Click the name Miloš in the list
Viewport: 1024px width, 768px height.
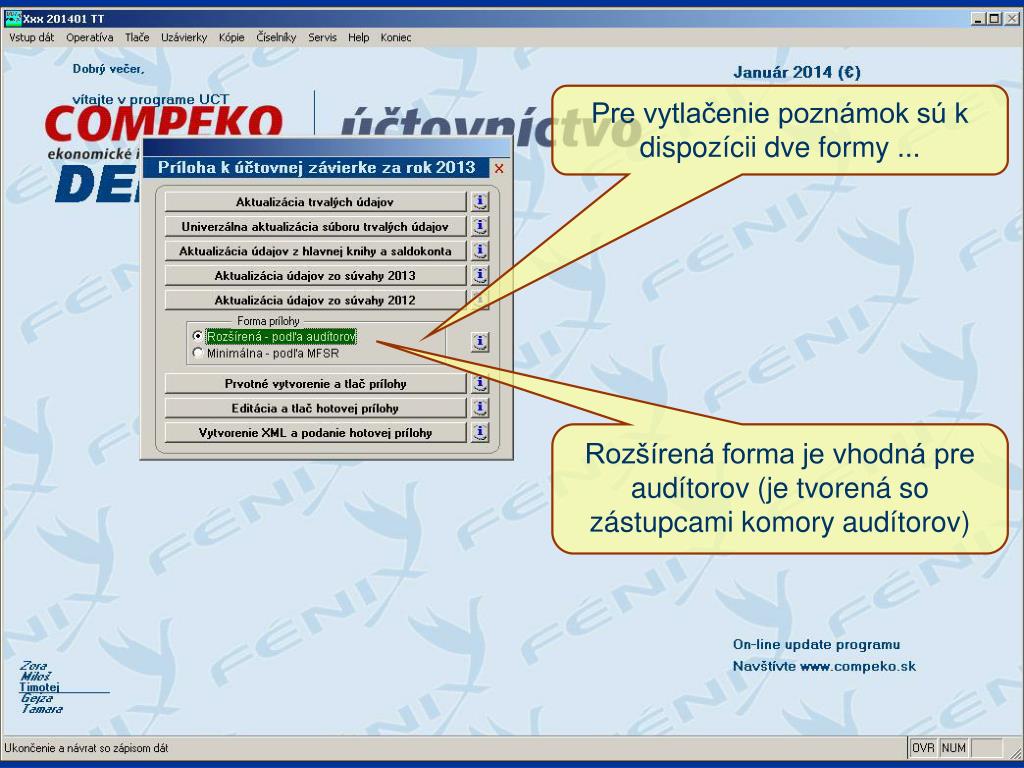click(35, 677)
